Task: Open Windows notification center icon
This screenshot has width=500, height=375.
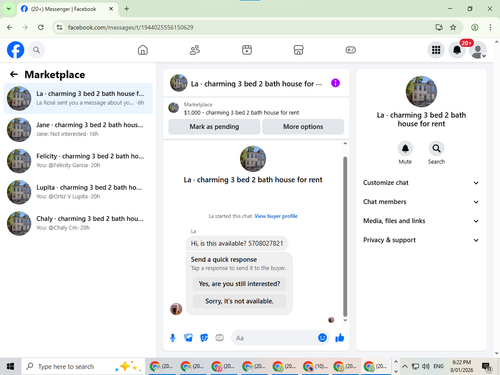Action: [x=487, y=366]
